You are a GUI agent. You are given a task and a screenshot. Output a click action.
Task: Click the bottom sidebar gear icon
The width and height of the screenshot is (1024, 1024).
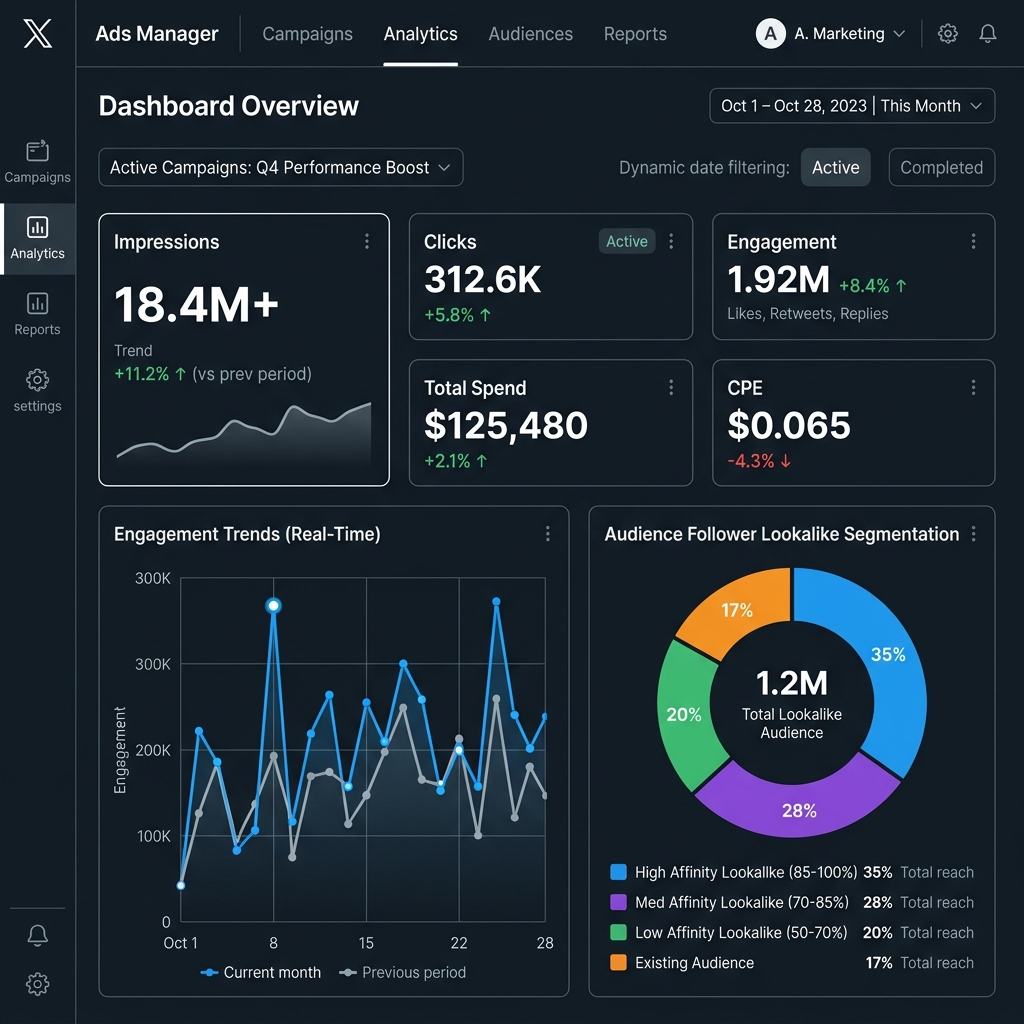click(37, 984)
